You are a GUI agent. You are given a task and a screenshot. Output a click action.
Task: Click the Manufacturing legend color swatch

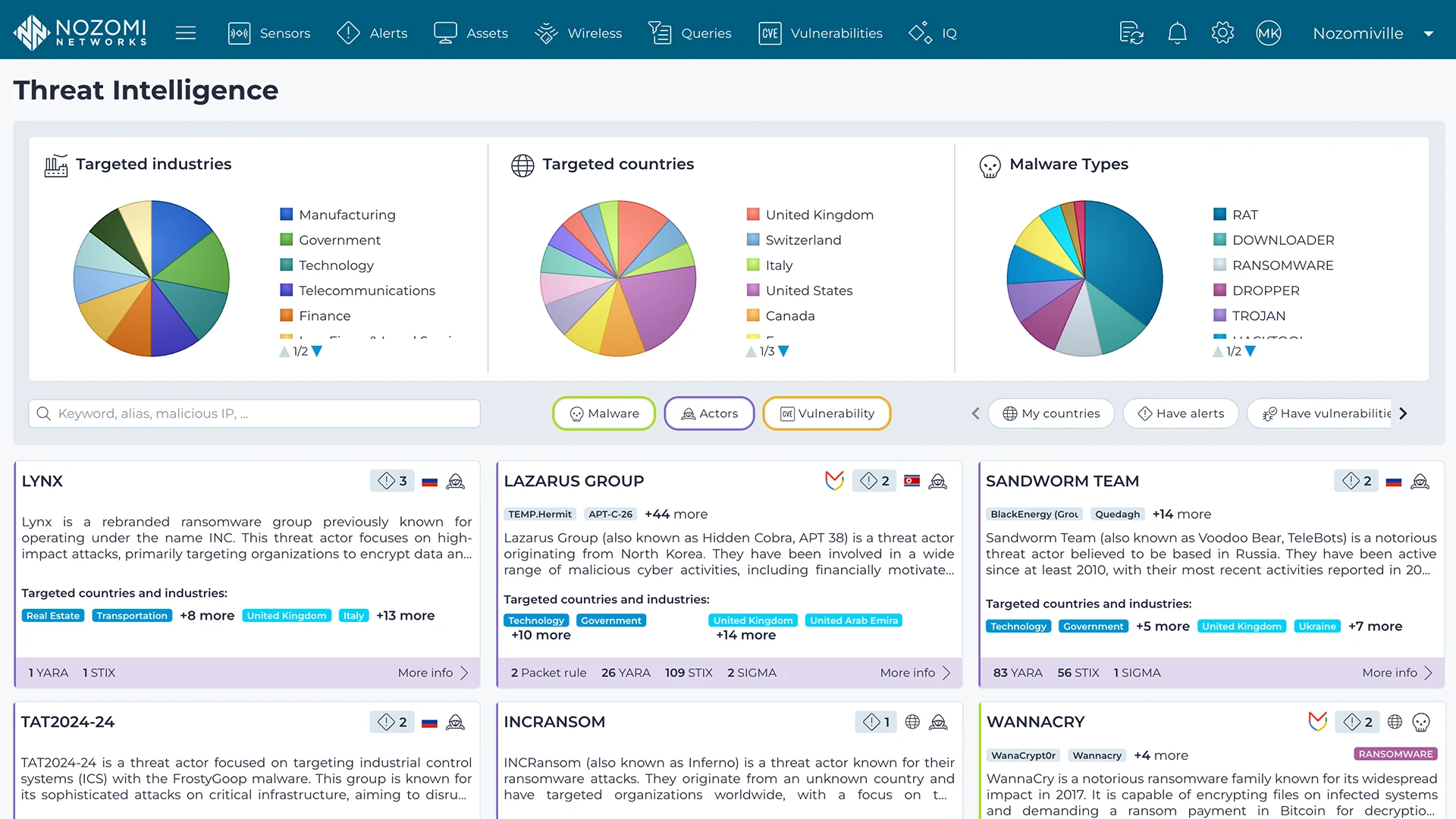click(x=287, y=215)
